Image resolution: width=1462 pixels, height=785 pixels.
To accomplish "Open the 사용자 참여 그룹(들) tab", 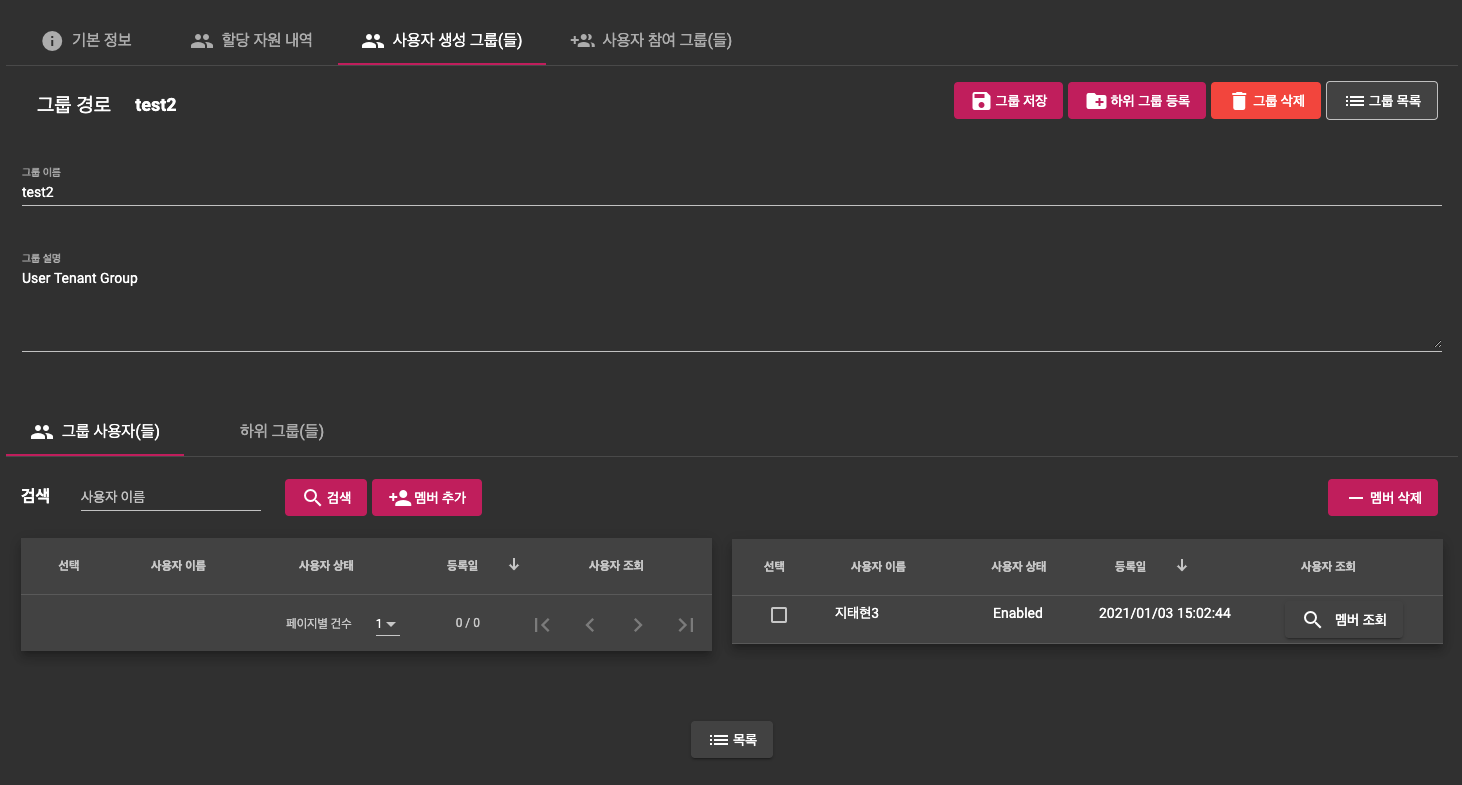I will (x=651, y=40).
